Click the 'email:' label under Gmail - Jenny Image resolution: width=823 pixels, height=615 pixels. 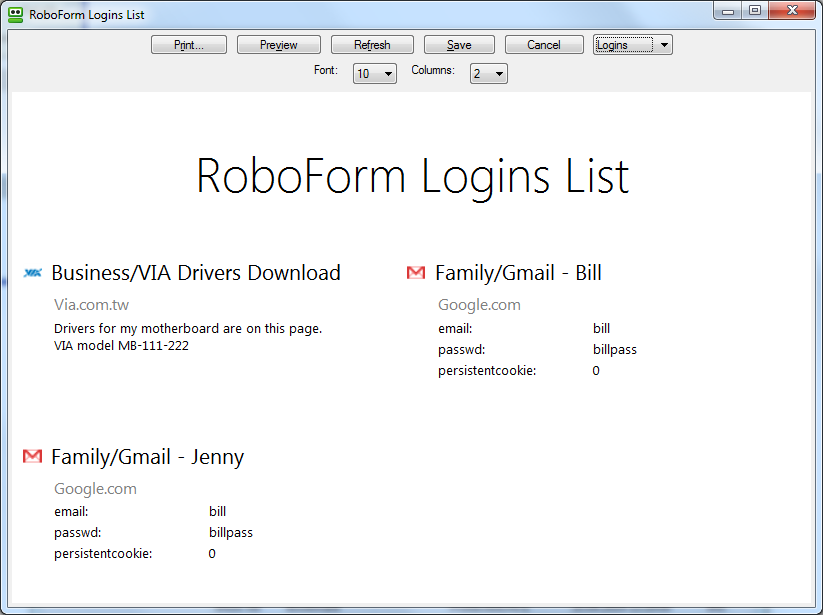[71, 512]
